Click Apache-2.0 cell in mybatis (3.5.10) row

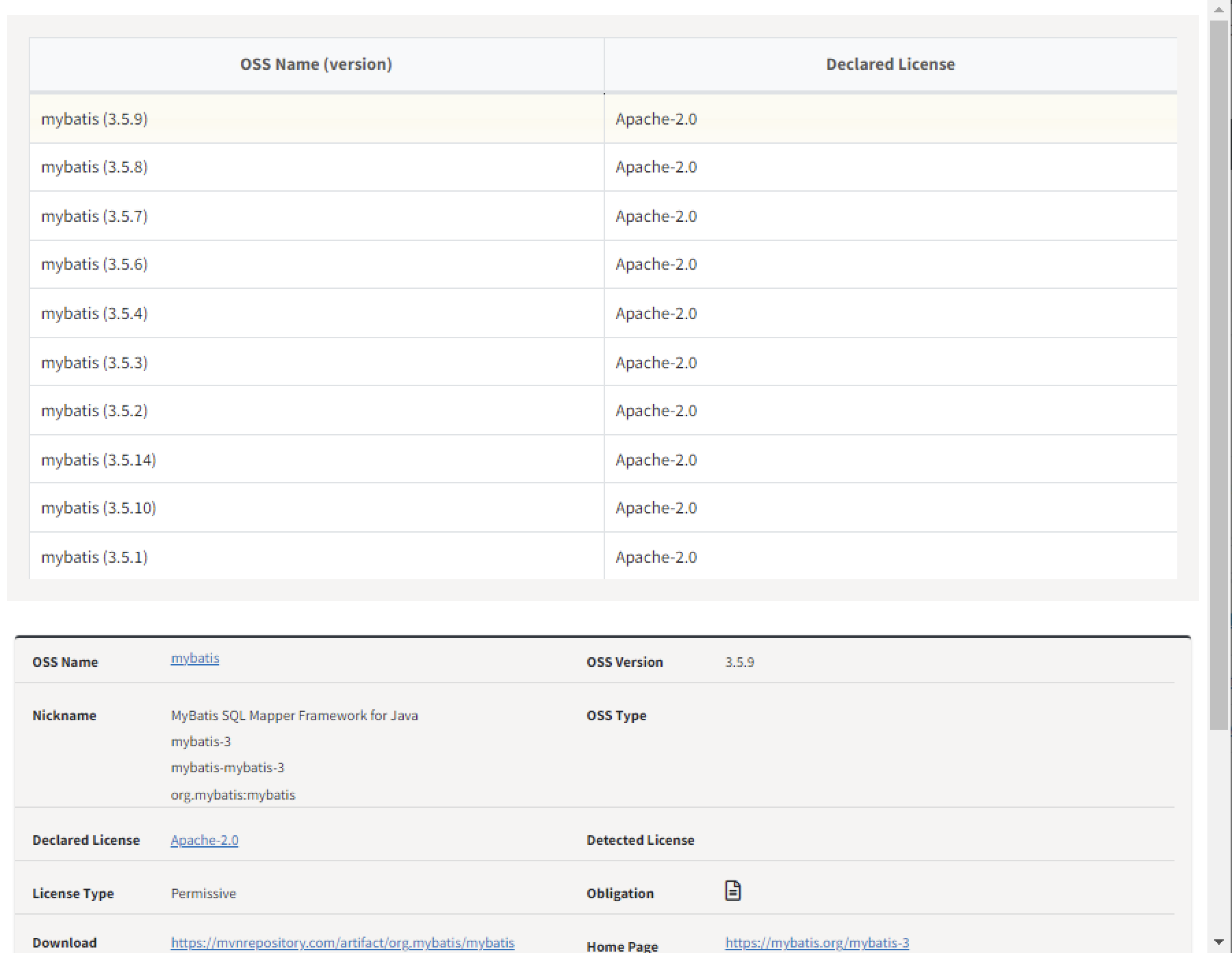coord(890,508)
